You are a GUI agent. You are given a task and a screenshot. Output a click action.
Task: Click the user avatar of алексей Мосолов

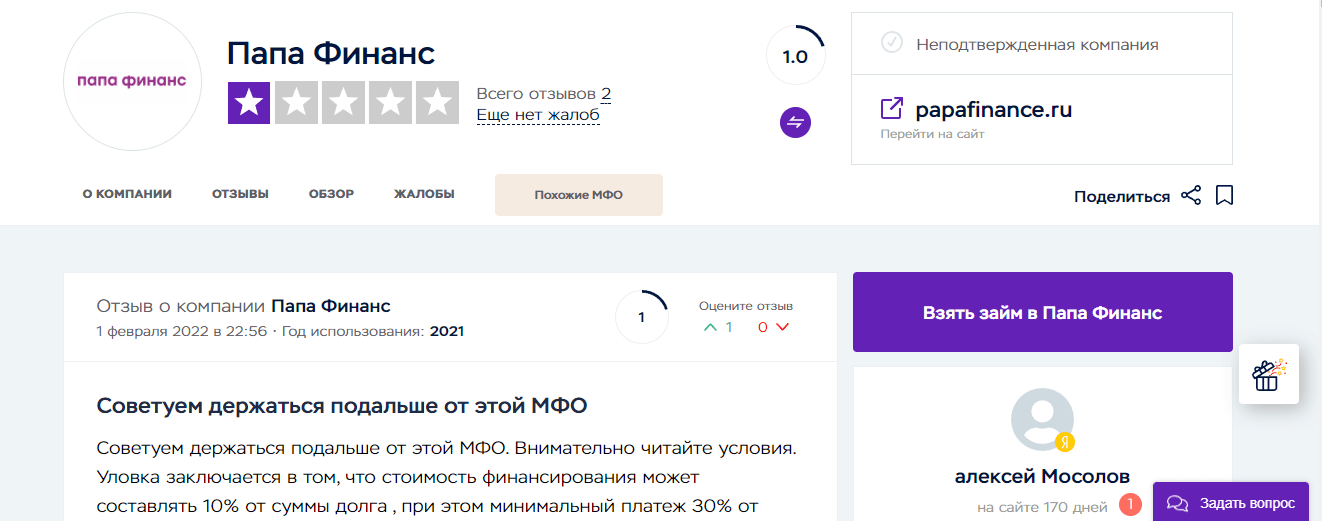[x=1042, y=419]
